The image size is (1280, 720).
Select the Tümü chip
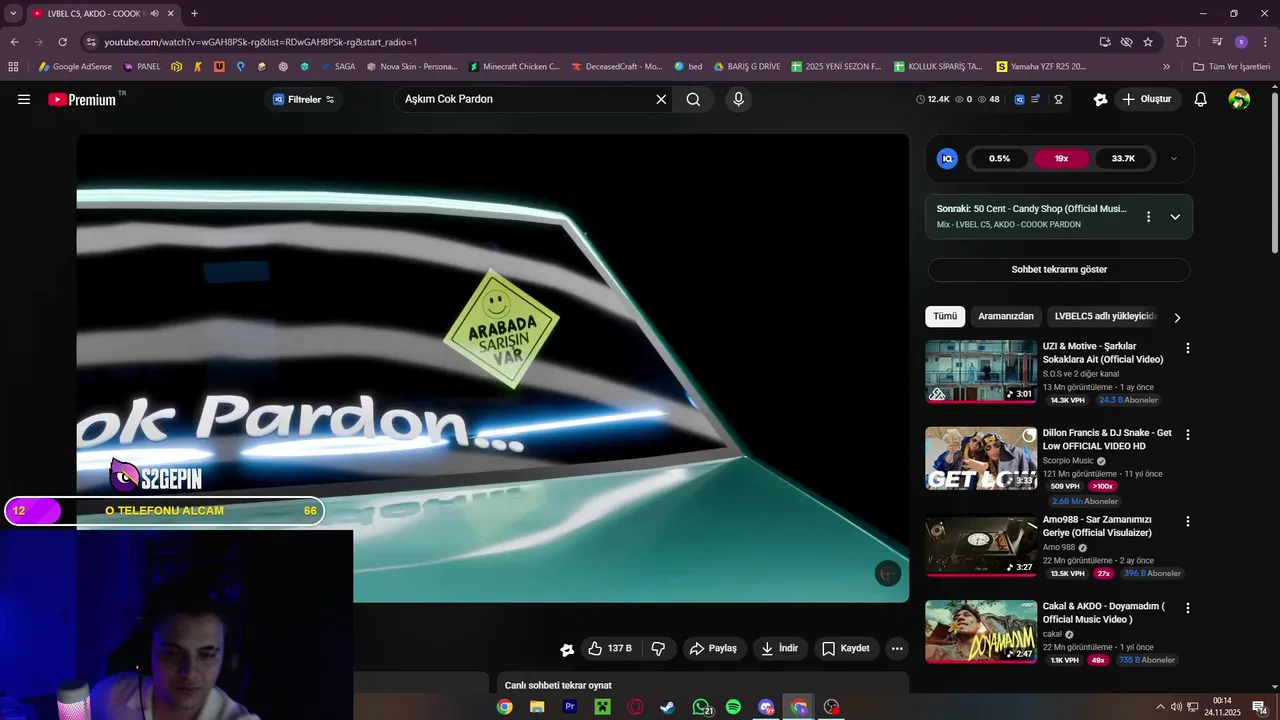pos(945,316)
